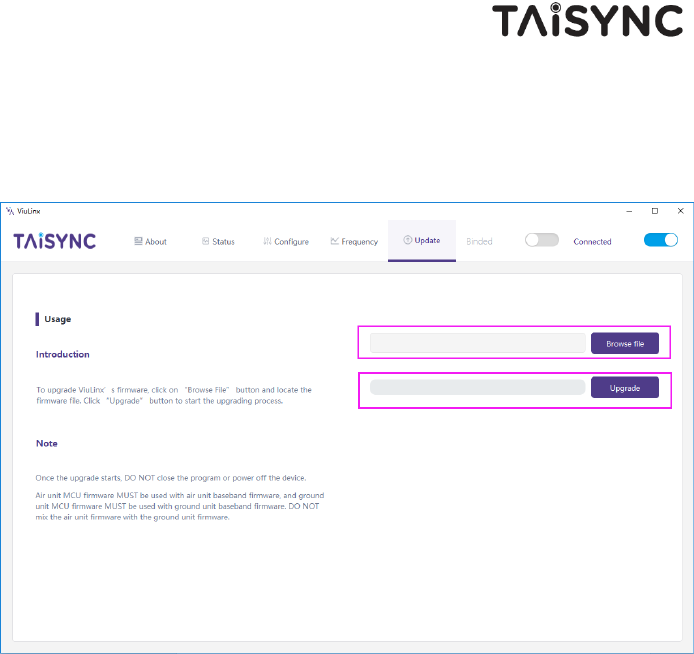Click the 'Once the upgrade starts' warning text
Screen dimensions: 694x654
(171, 478)
